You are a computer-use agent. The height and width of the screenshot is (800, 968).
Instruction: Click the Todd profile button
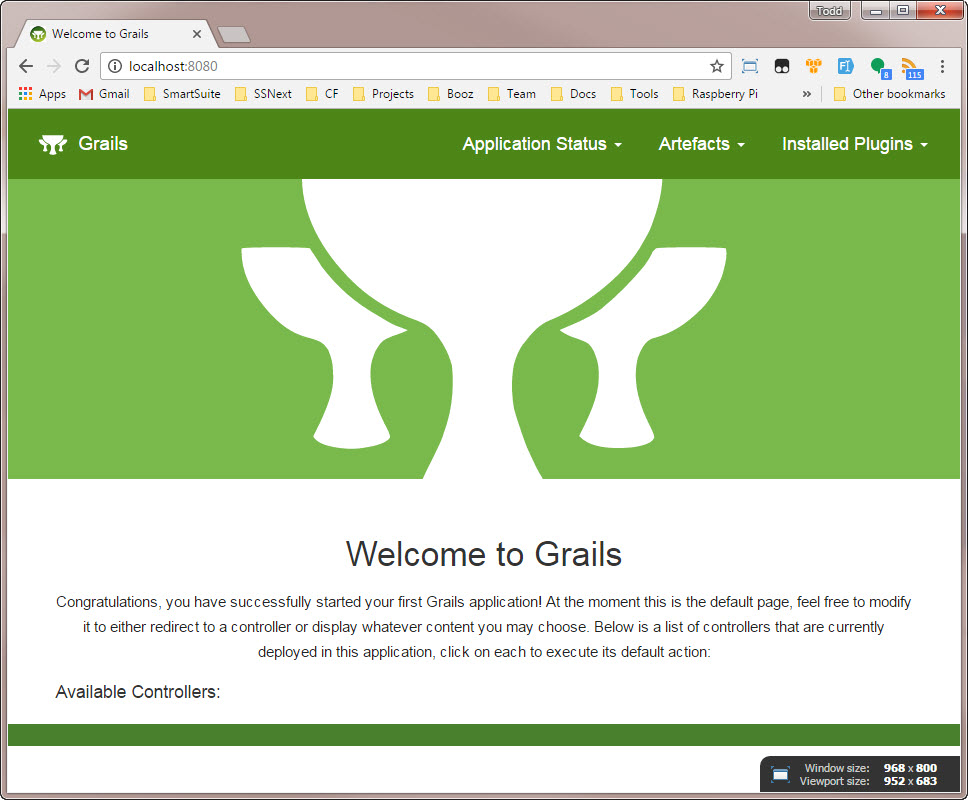(x=829, y=10)
